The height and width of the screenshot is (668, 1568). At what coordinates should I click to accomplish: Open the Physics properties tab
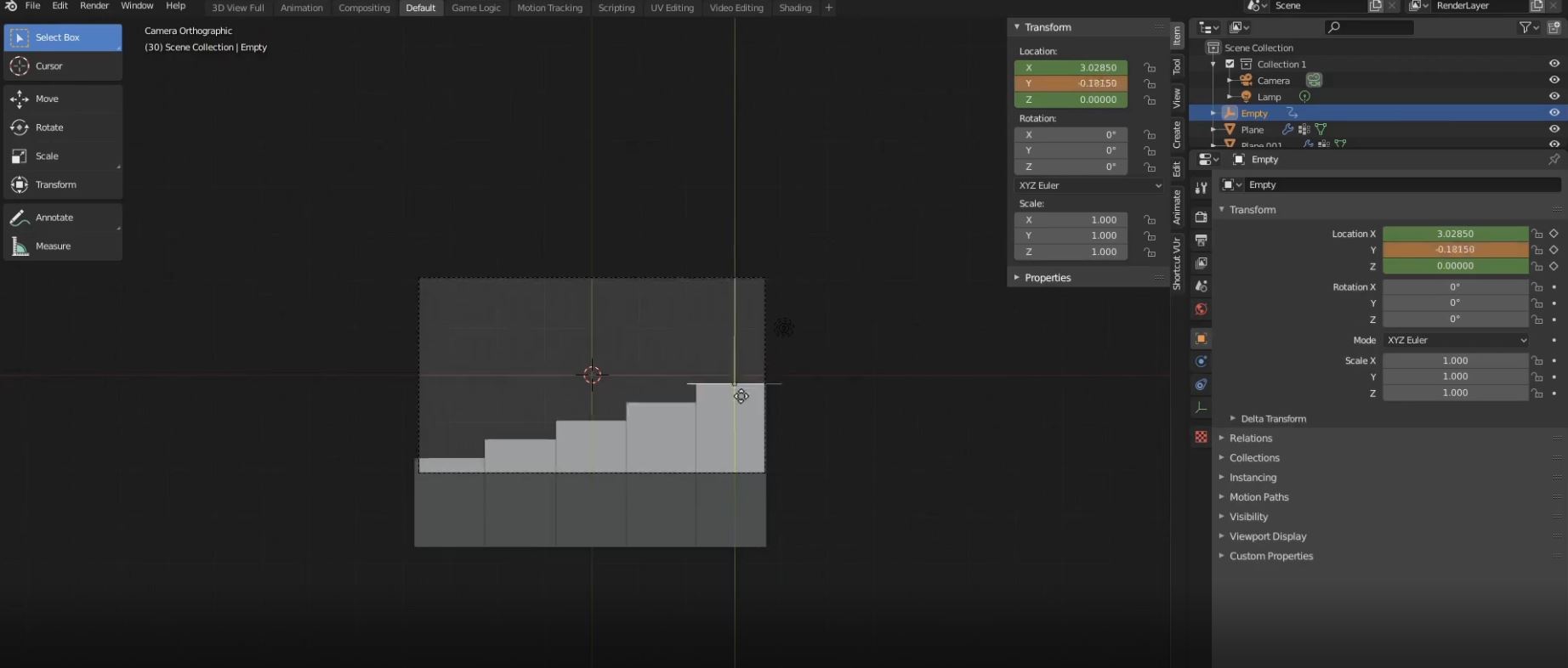pyautogui.click(x=1201, y=362)
